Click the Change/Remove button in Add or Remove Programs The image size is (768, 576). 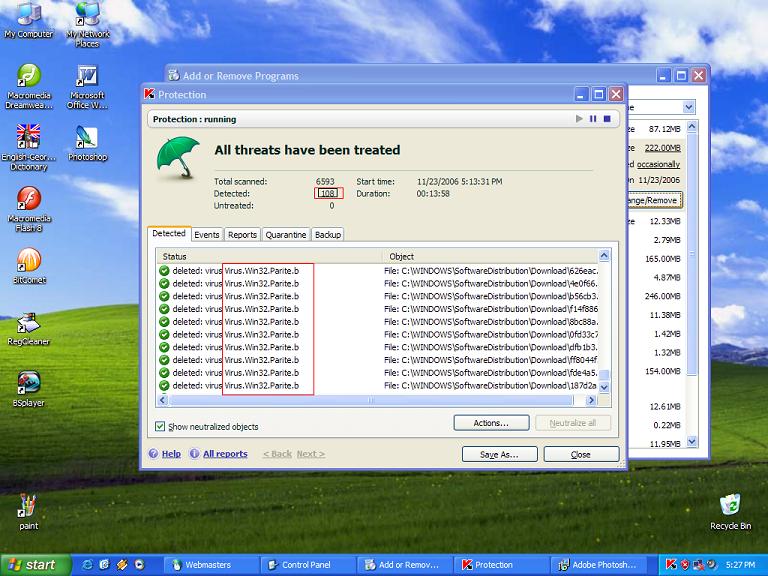(654, 200)
